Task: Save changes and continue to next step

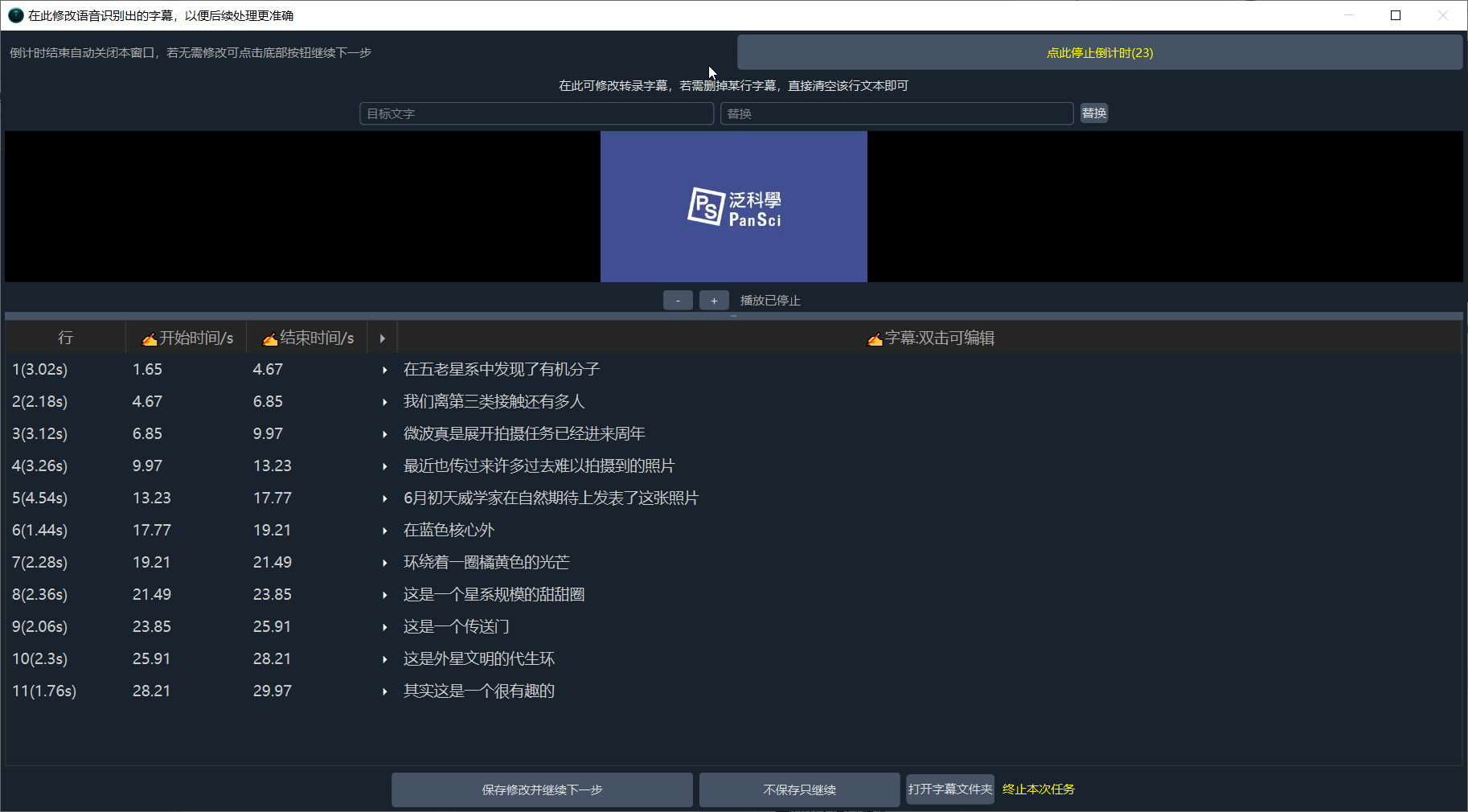Action: 542,789
